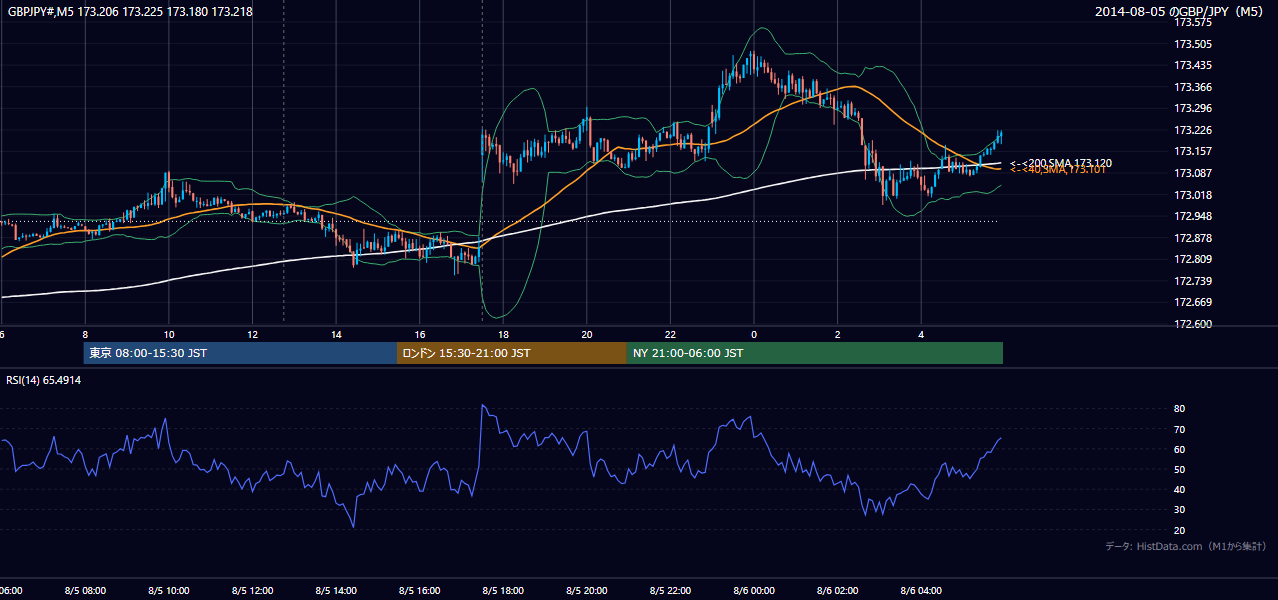This screenshot has width=1278, height=600.
Task: Select the NY 21:00-06:00 JST session bar
Action: point(815,353)
